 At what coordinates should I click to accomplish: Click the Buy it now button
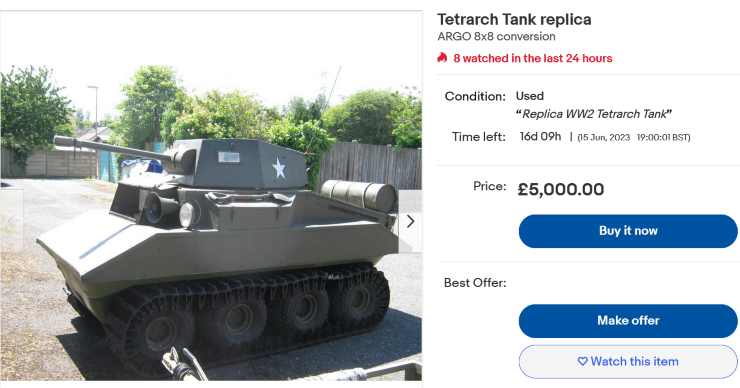point(628,231)
